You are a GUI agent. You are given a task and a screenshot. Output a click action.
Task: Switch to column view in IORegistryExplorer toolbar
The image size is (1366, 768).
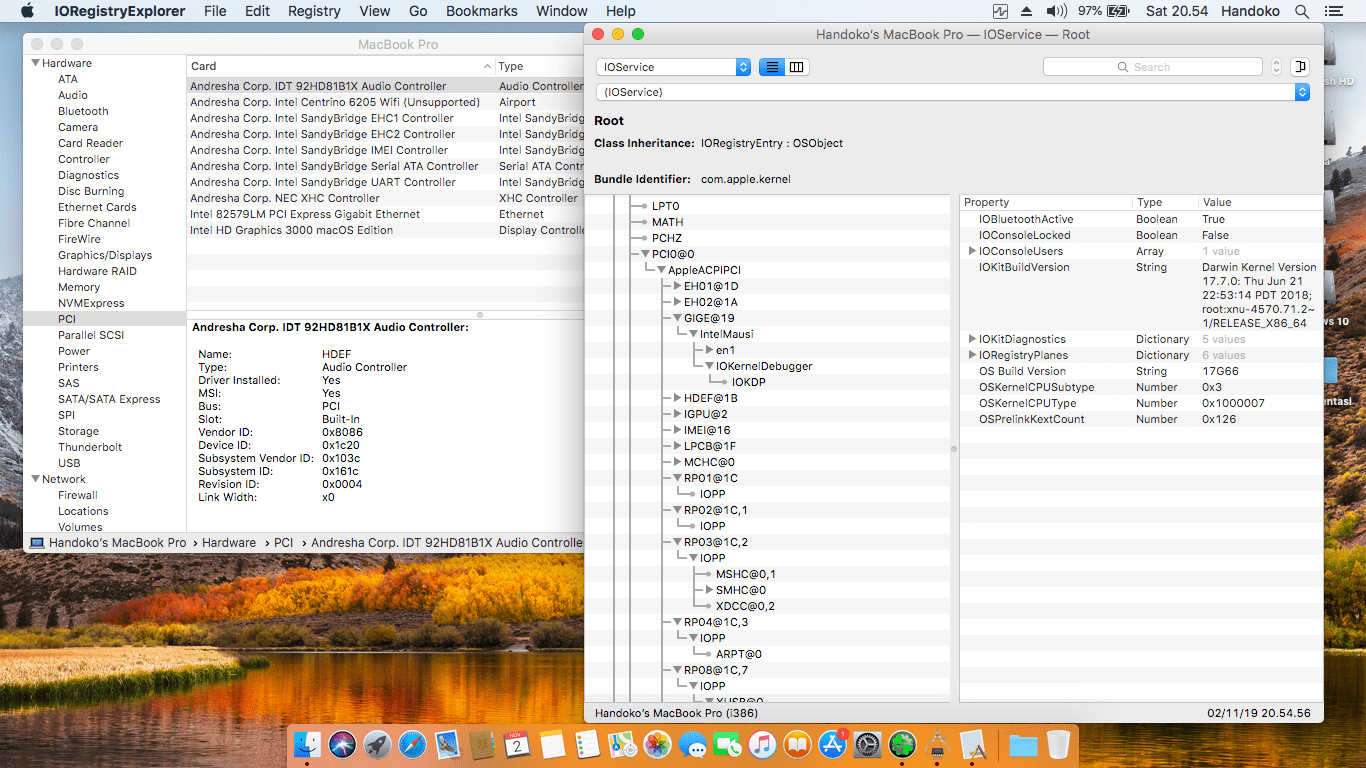(x=797, y=67)
